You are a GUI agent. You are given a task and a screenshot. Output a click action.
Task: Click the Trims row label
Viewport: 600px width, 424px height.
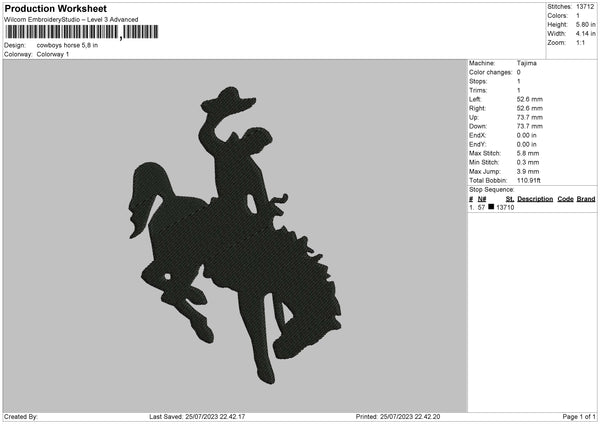(x=478, y=90)
